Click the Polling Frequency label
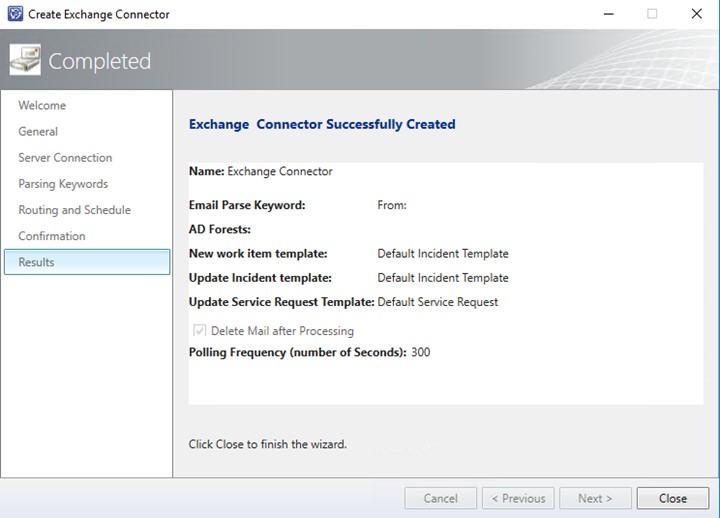 [298, 352]
